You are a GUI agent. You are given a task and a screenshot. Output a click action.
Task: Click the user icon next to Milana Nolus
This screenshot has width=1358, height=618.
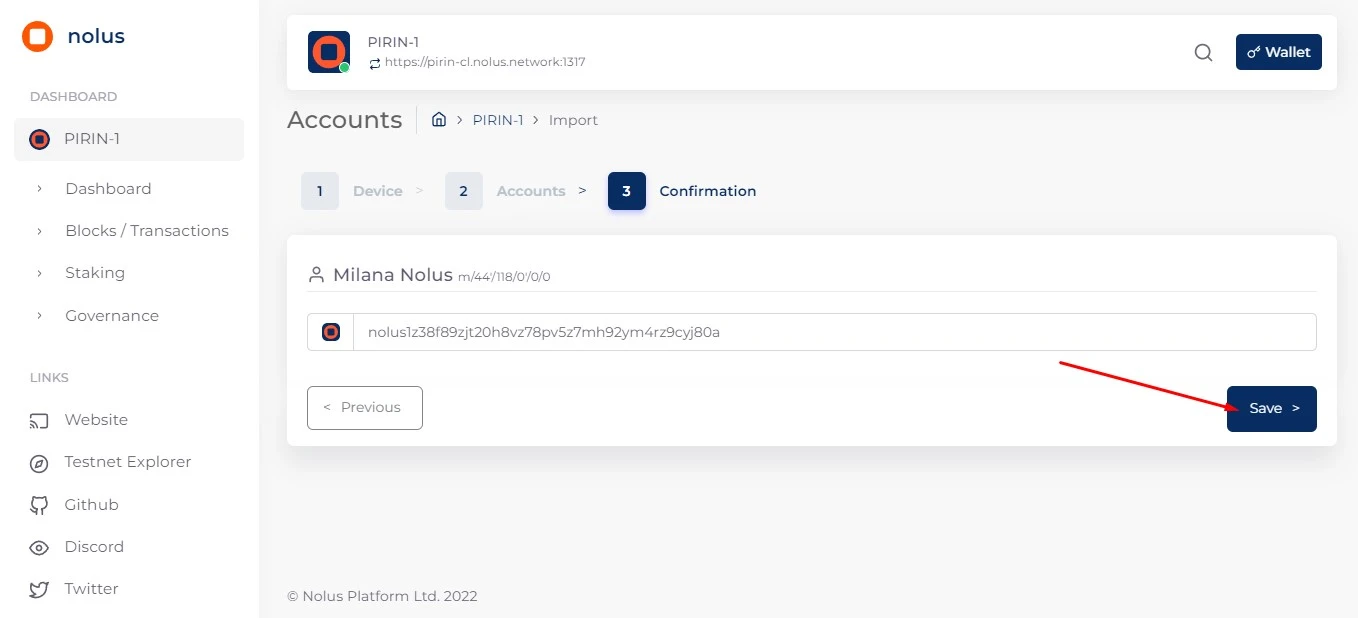pyautogui.click(x=316, y=274)
